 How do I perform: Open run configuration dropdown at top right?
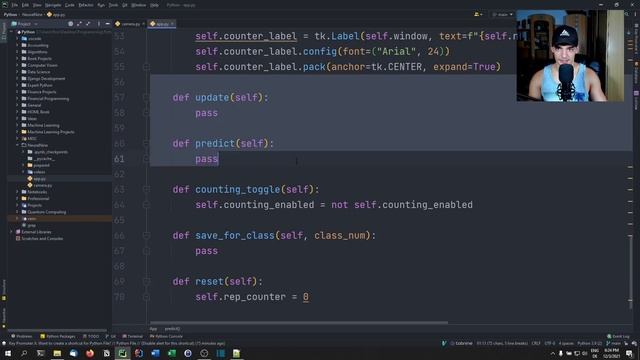tap(503, 15)
